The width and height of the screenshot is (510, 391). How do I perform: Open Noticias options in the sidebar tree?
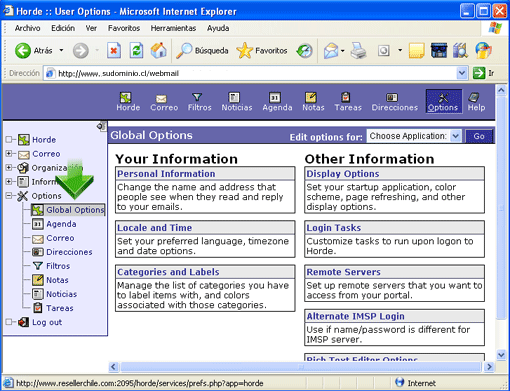(x=55, y=294)
